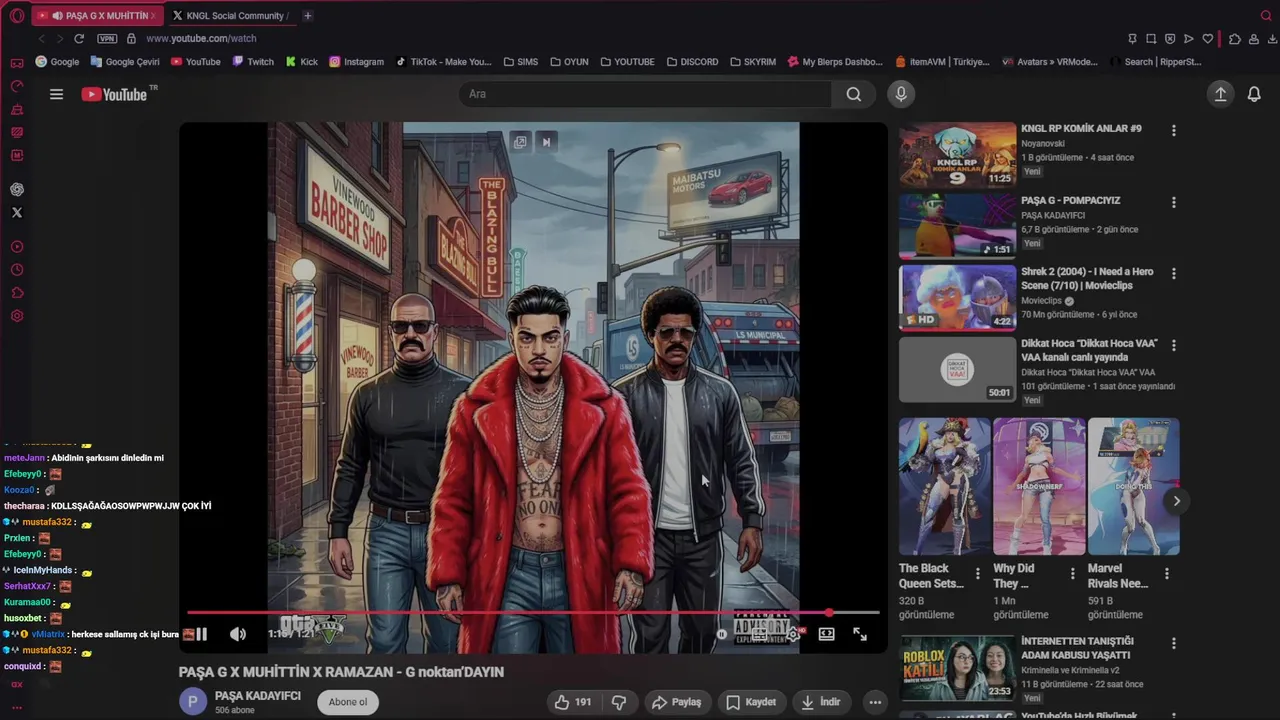Open PAŞA G - POMPACIYIZ thumbnail

tap(957, 225)
